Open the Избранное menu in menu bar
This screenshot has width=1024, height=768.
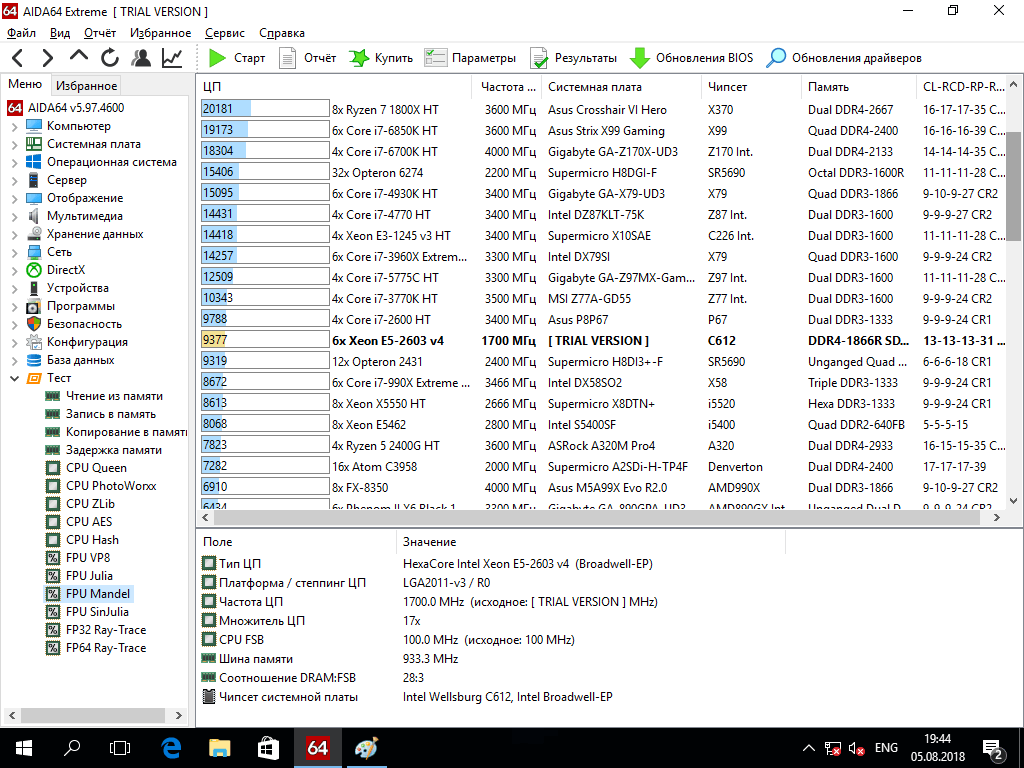point(161,33)
